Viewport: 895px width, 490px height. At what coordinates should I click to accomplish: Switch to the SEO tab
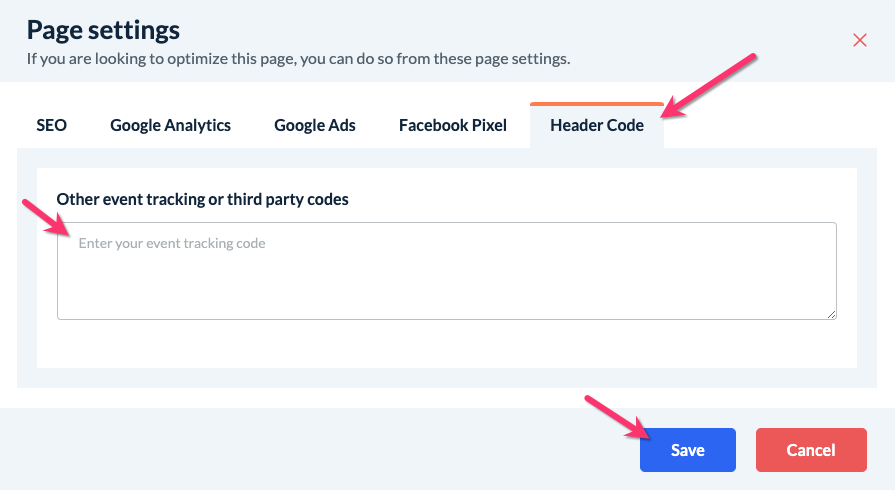point(52,126)
